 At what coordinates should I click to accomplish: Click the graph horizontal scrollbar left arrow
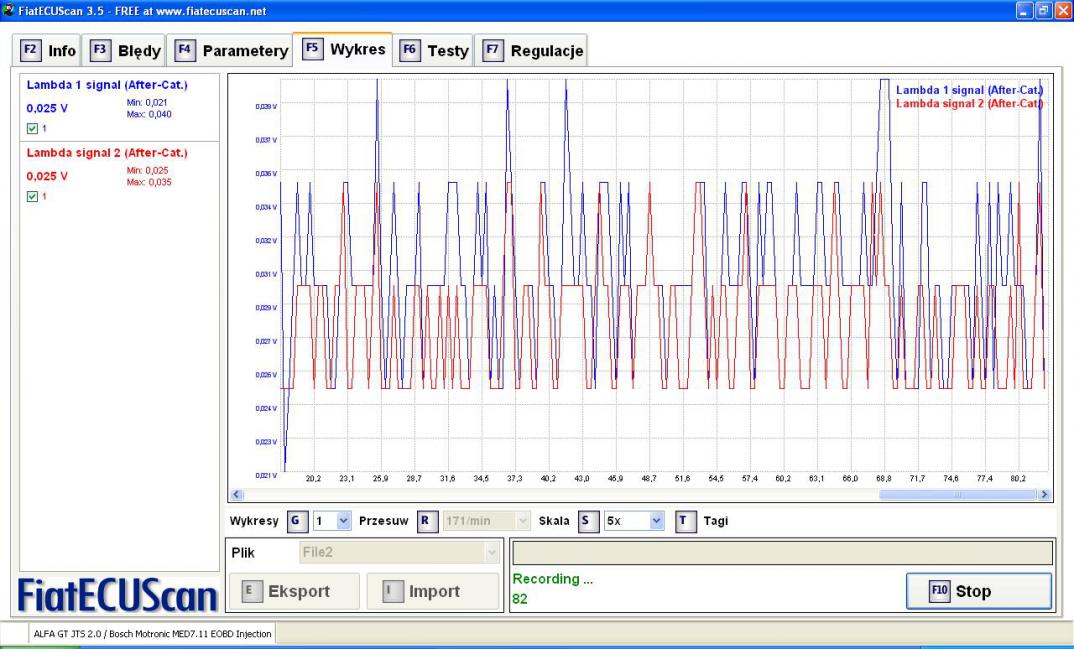(x=237, y=494)
